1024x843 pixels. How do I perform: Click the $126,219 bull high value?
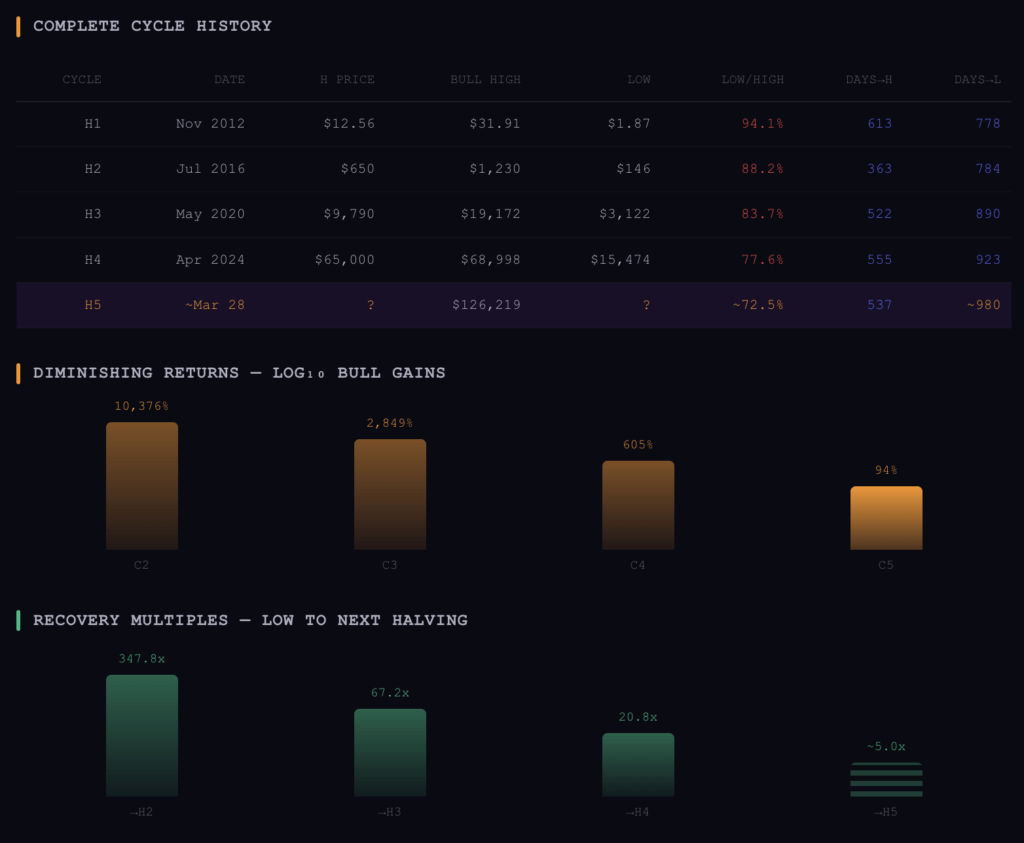486,305
